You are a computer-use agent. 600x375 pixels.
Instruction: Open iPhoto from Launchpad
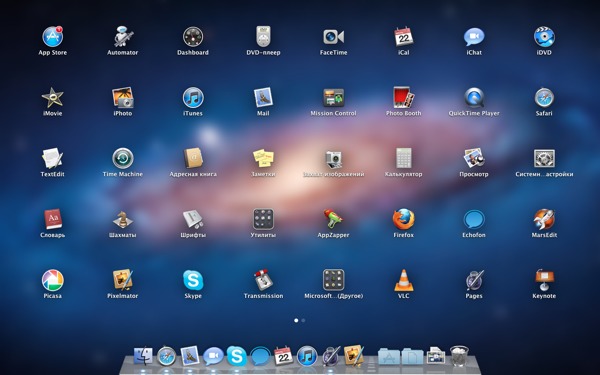[x=122, y=98]
